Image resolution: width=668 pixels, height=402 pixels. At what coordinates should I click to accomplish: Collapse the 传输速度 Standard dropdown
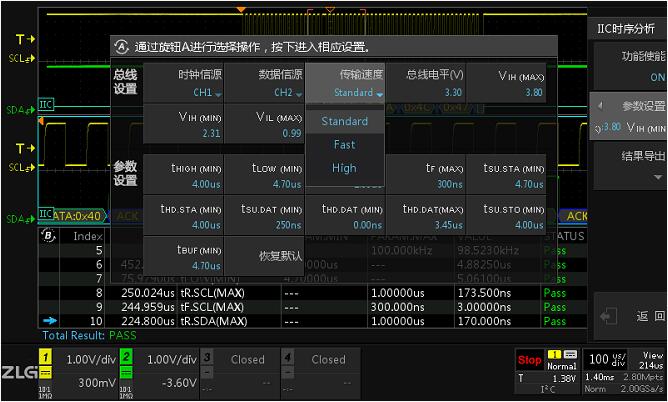(x=344, y=84)
